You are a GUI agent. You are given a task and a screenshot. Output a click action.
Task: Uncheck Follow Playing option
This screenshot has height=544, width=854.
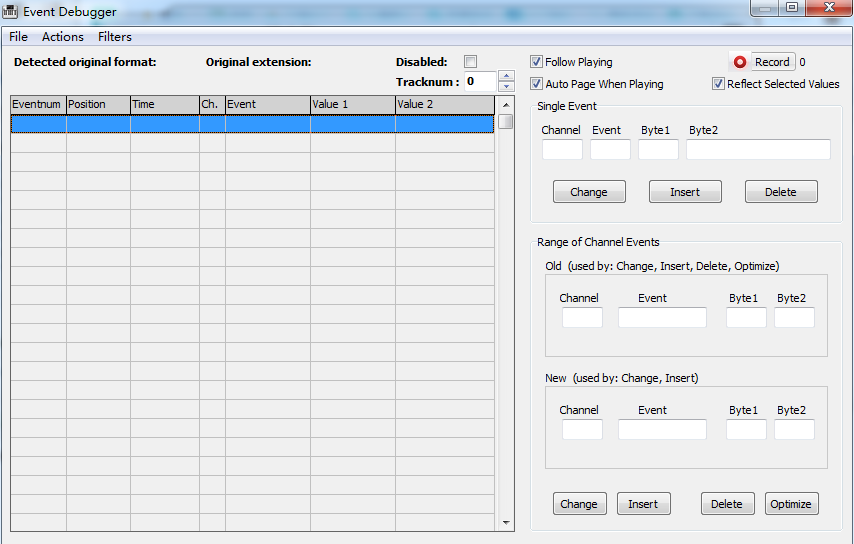point(537,62)
